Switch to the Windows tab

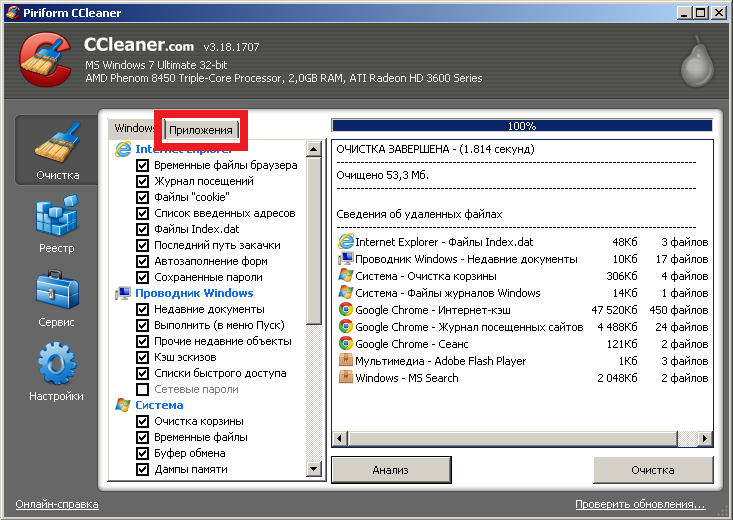coord(134,128)
